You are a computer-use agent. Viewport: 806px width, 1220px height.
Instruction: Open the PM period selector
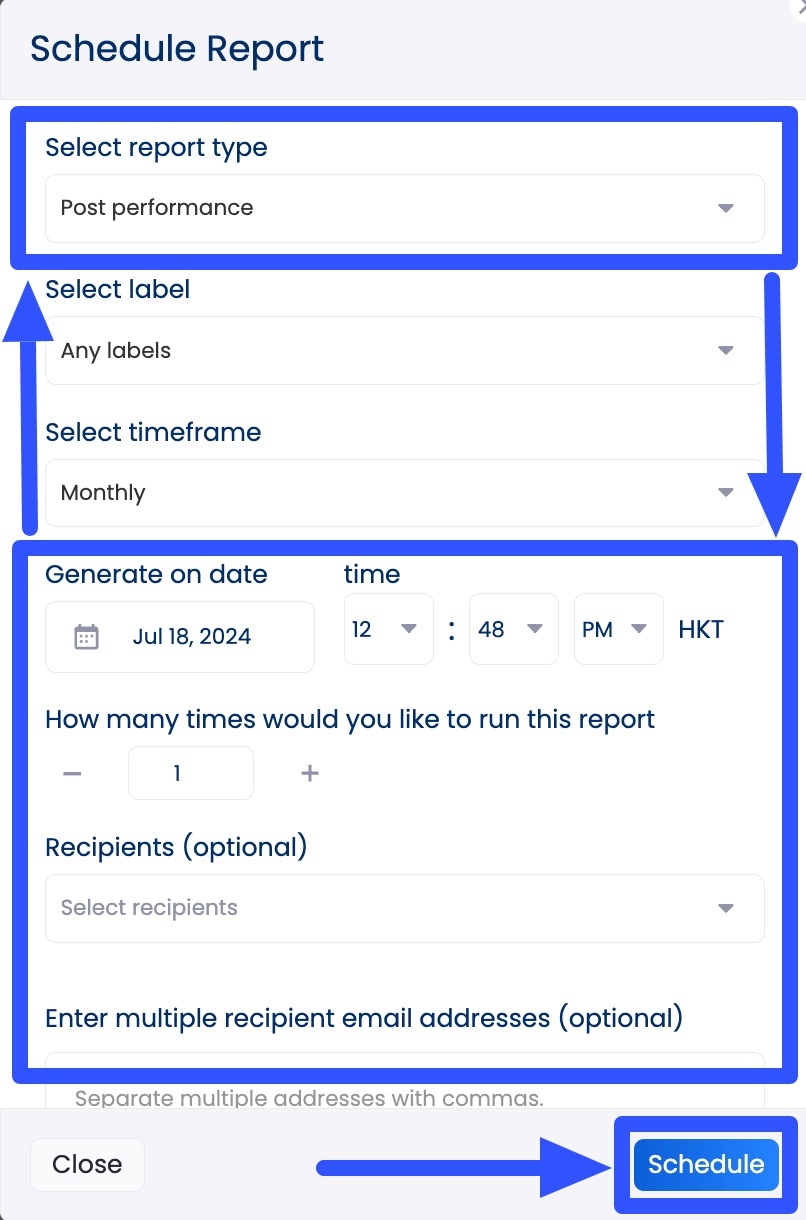click(618, 629)
